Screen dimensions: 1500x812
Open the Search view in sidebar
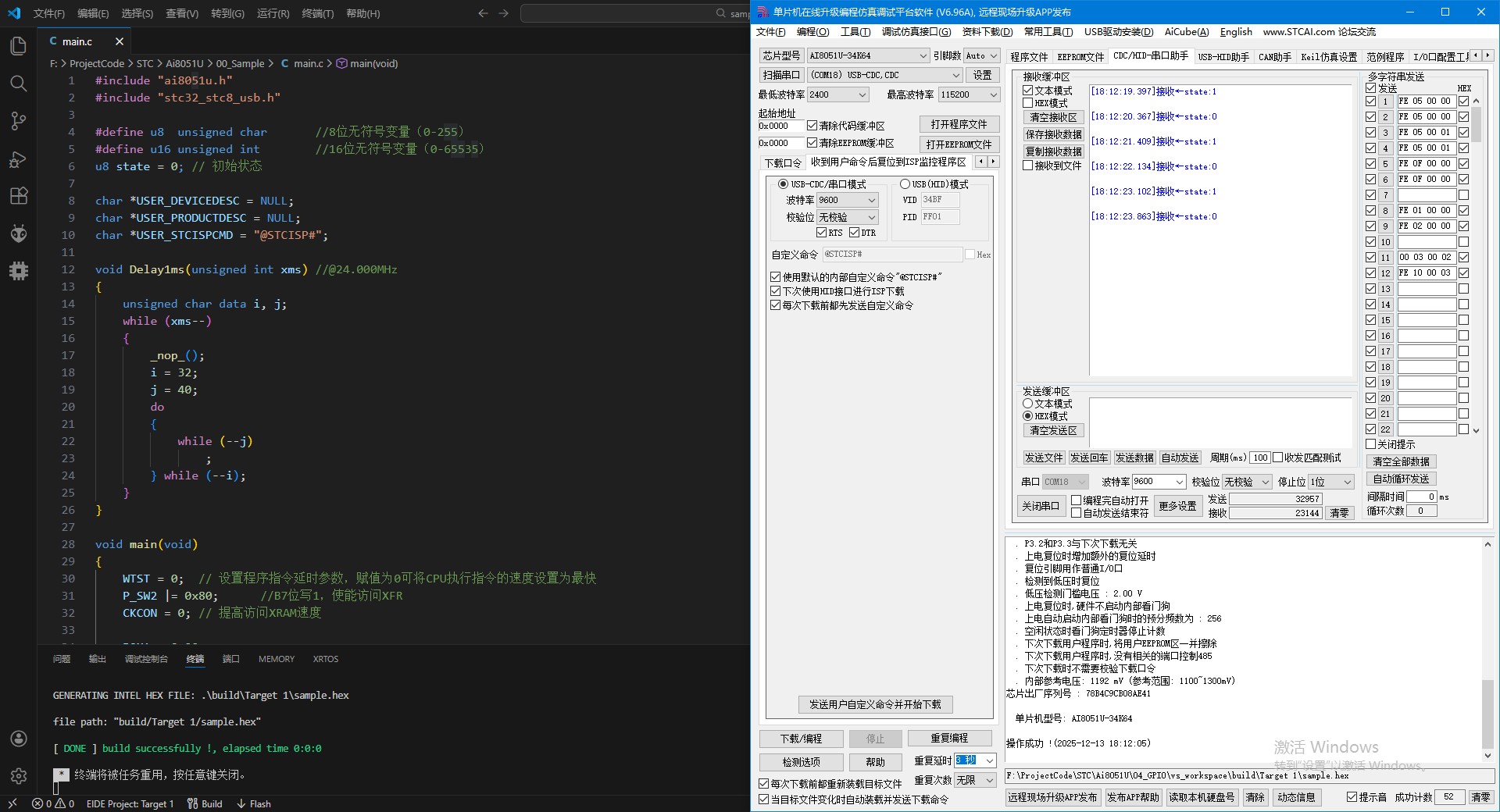(19, 84)
